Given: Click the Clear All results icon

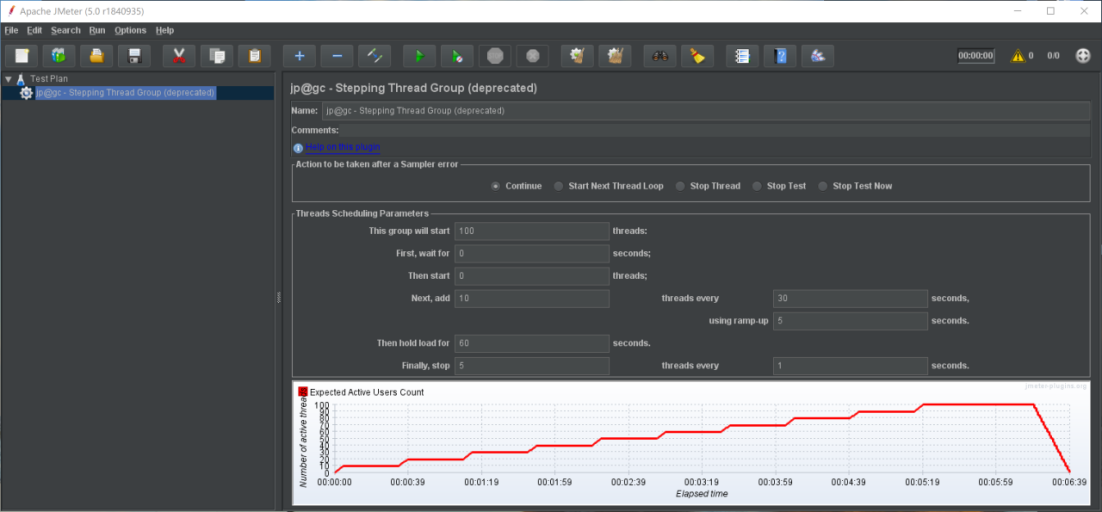Looking at the screenshot, I should [616, 55].
